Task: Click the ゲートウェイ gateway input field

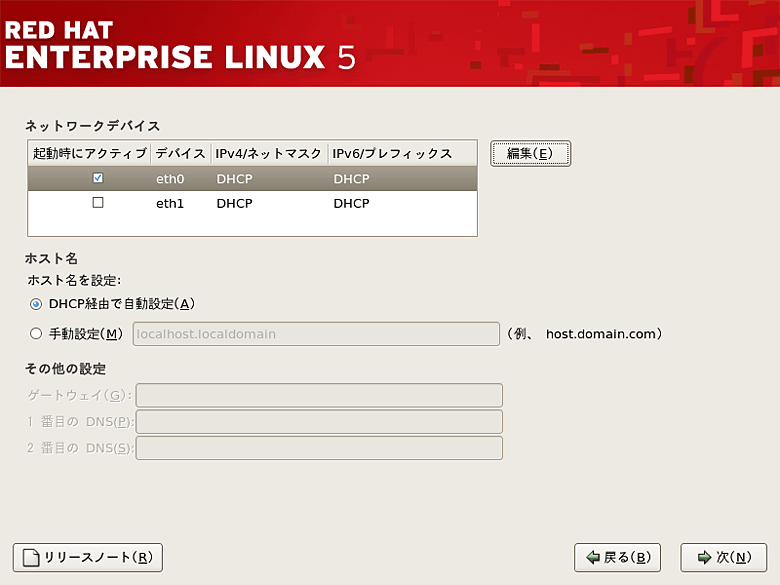Action: click(319, 396)
